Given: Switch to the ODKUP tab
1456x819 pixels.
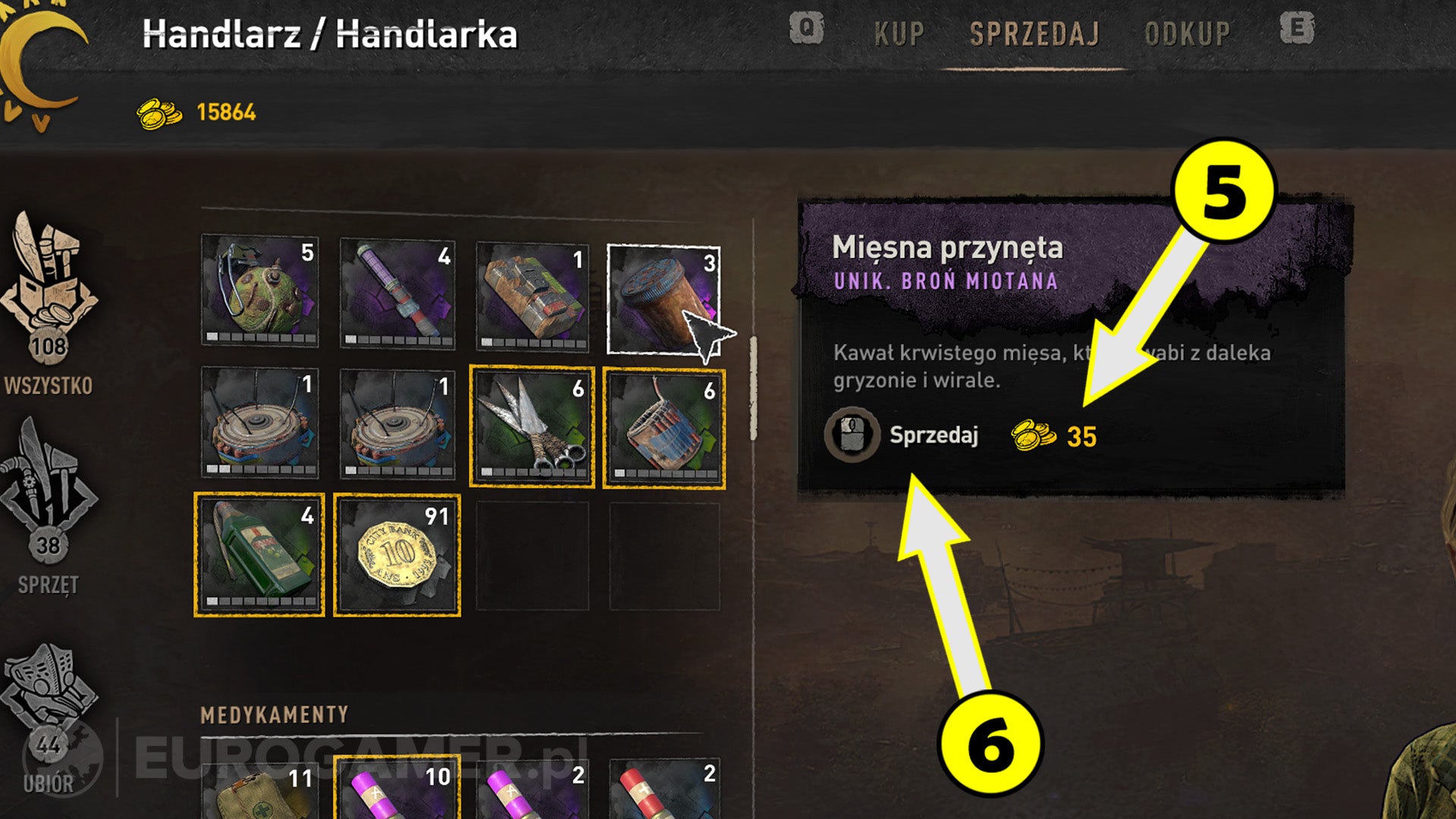Looking at the screenshot, I should [x=1187, y=34].
